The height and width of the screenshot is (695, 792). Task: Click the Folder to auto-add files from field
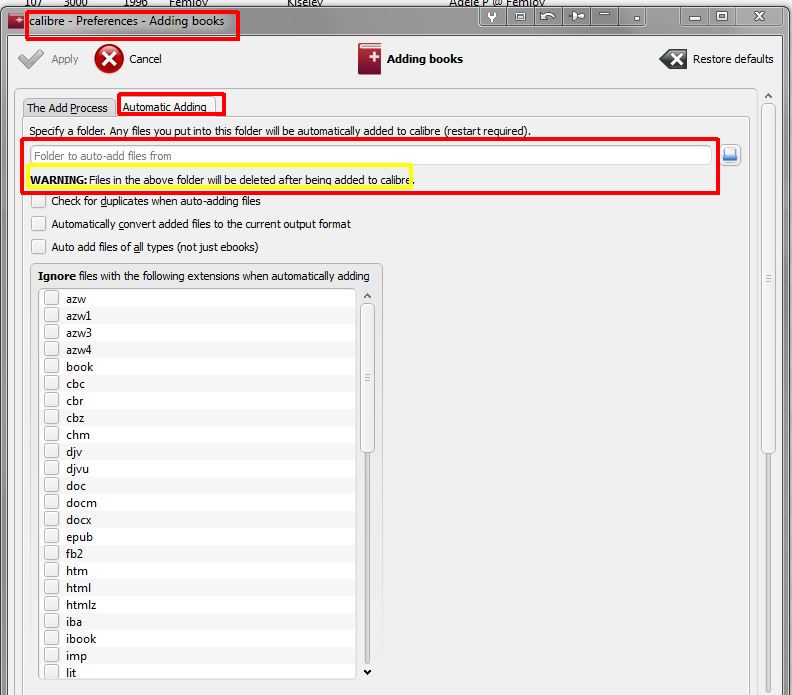371,156
